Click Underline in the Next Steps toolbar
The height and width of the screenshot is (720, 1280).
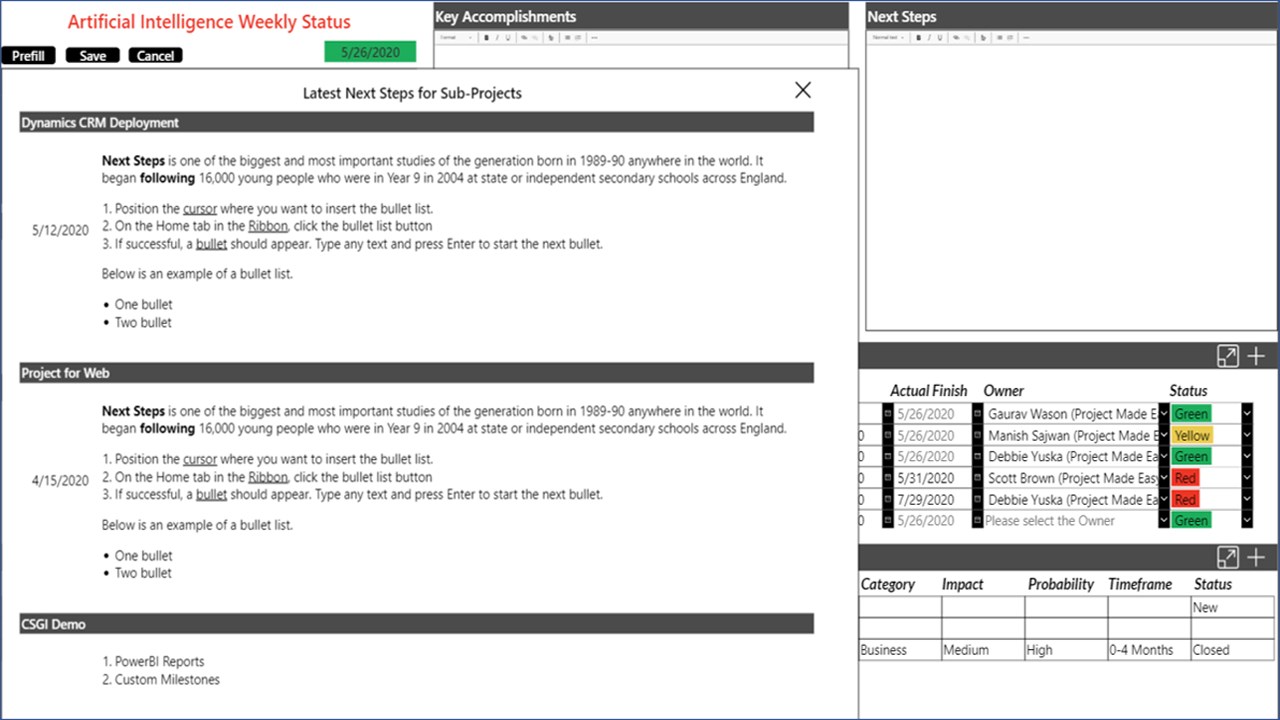(940, 38)
